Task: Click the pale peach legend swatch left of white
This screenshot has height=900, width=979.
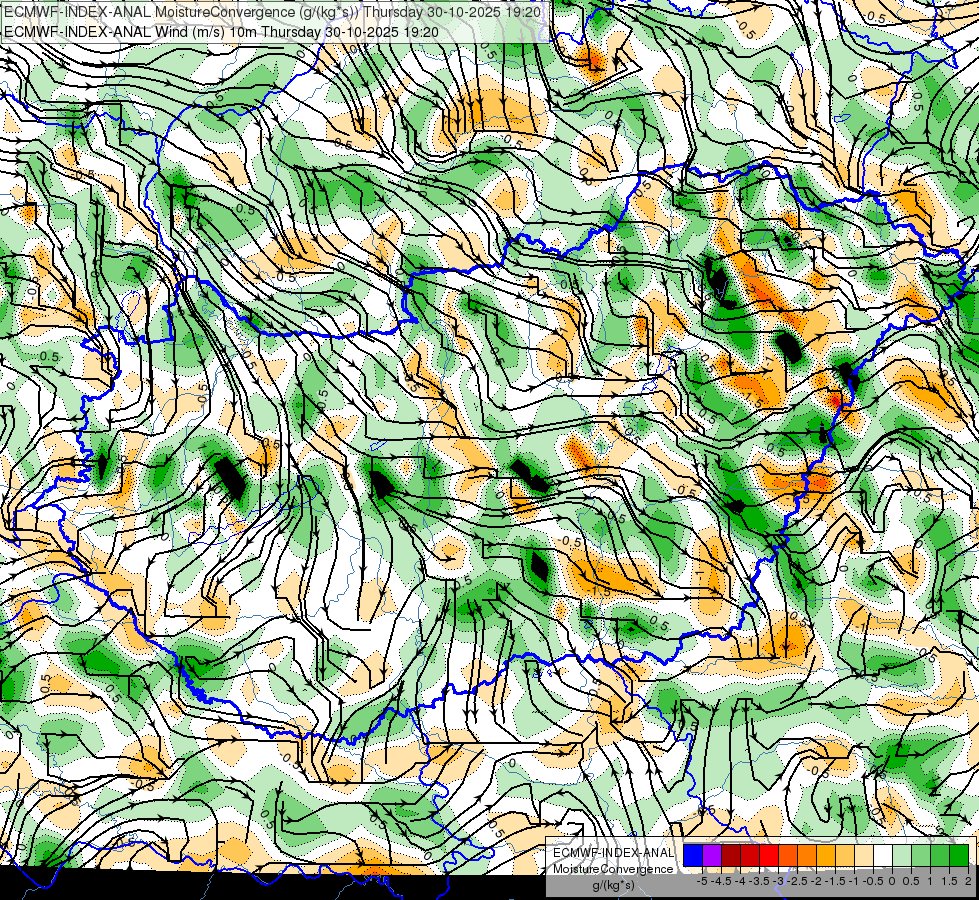Action: coord(864,855)
